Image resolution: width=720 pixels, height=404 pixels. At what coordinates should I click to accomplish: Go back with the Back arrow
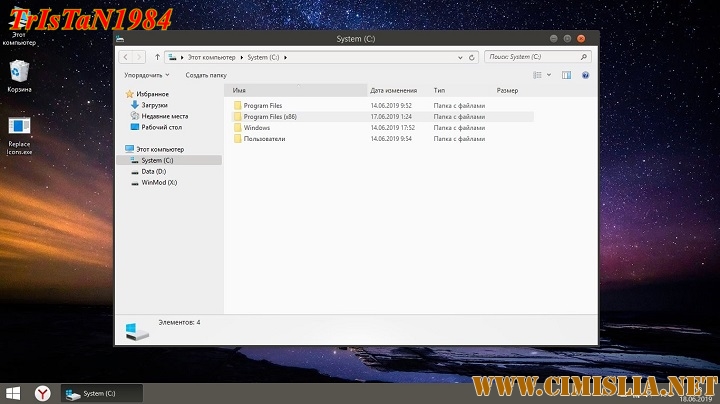126,57
